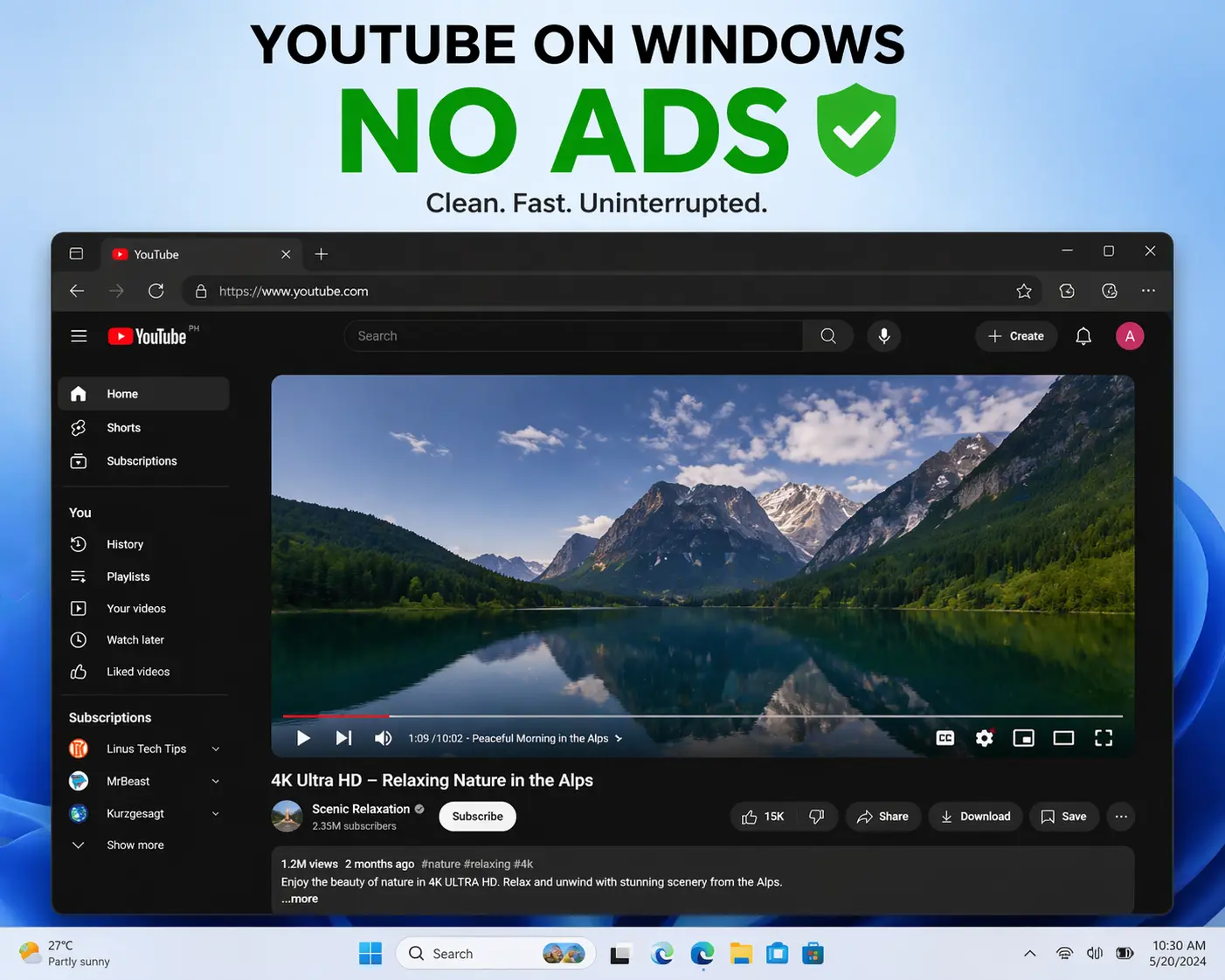The height and width of the screenshot is (980, 1225).
Task: Save the video to a playlist
Action: (x=1063, y=817)
